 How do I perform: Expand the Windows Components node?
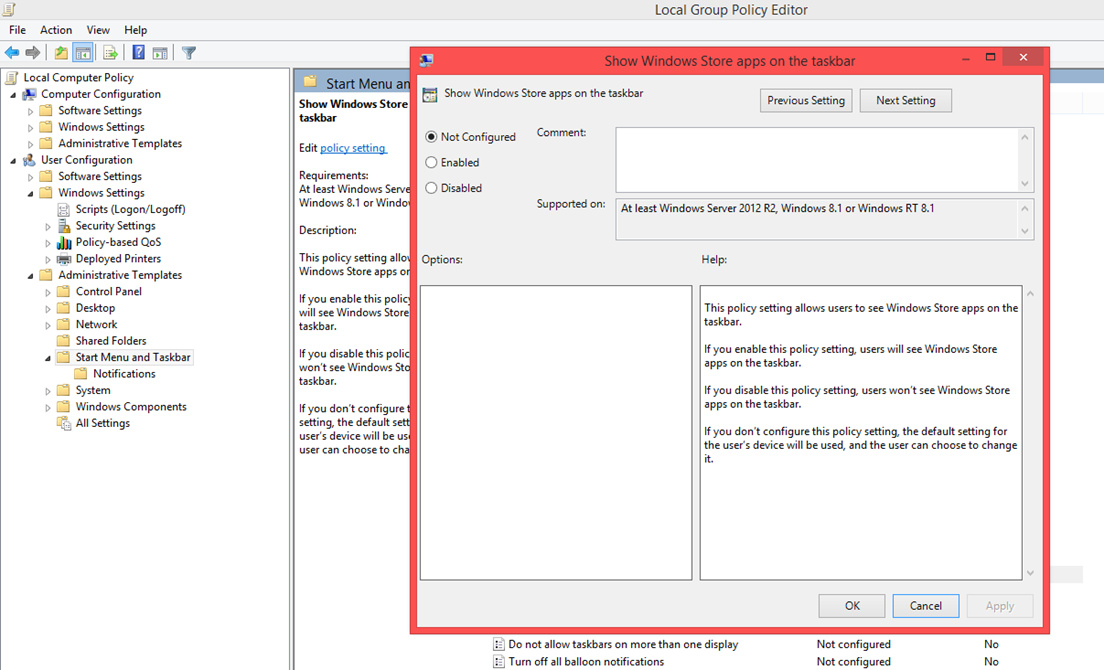[48, 407]
